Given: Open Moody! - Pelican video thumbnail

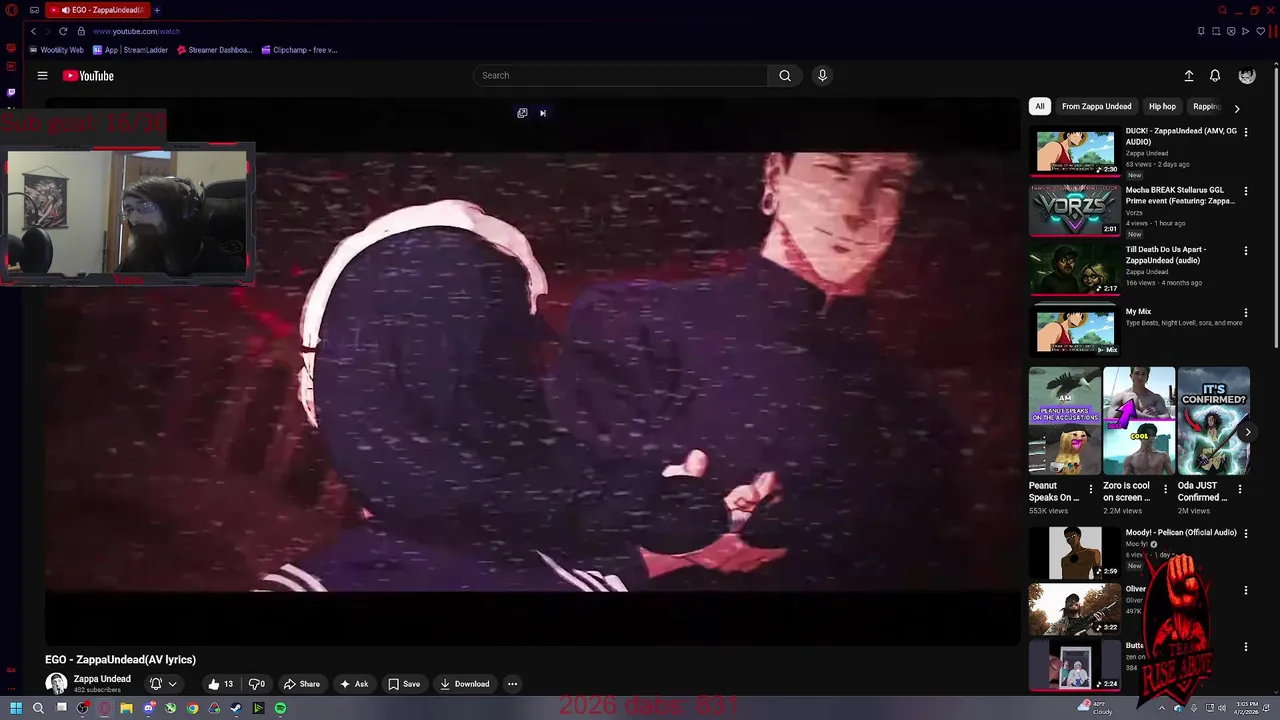Looking at the screenshot, I should click(1075, 553).
